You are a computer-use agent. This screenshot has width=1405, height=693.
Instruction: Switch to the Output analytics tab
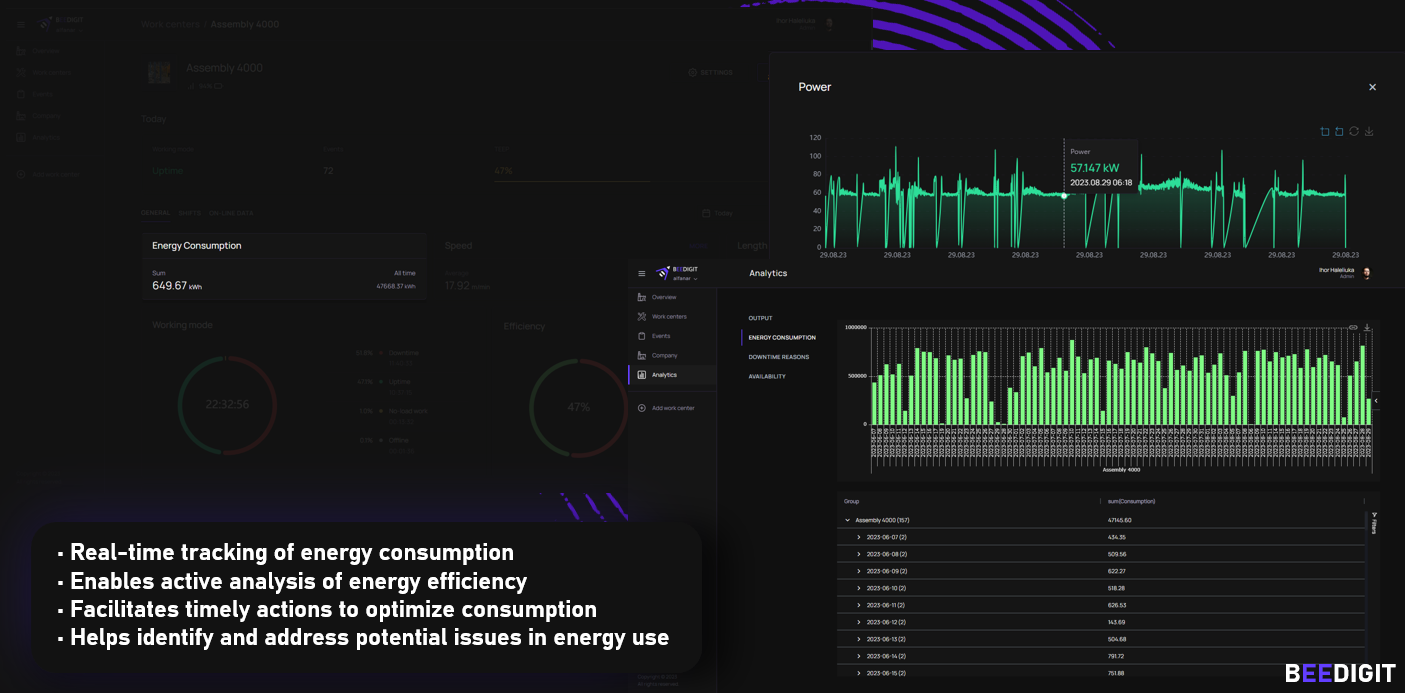(760, 318)
